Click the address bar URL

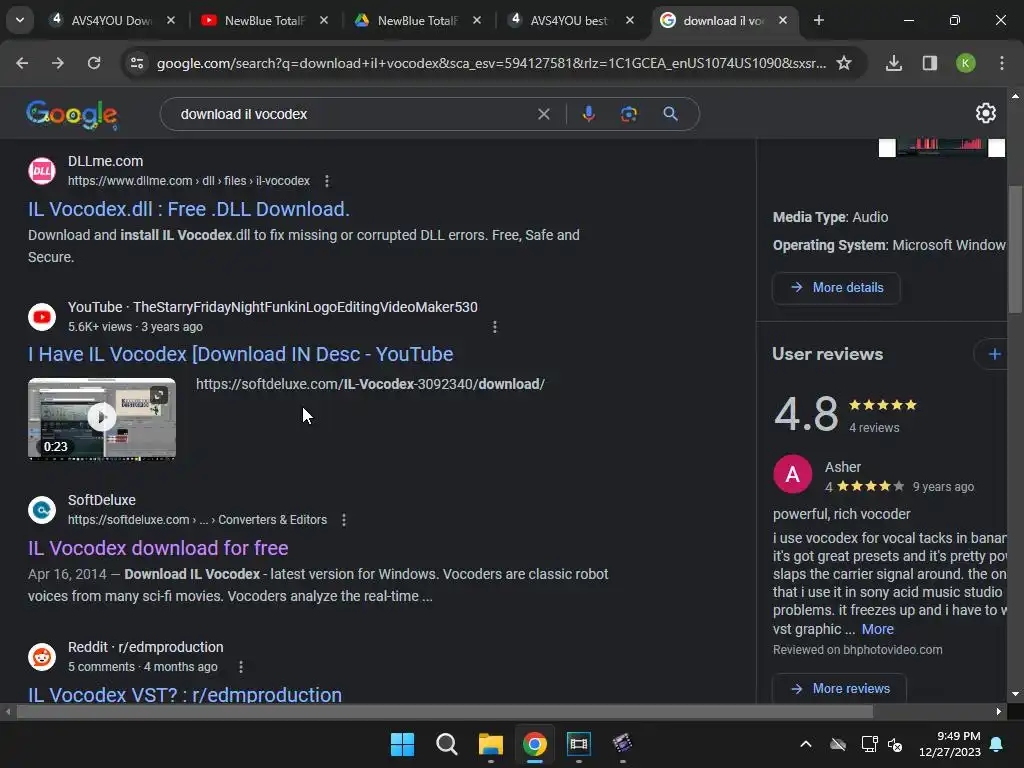pos(491,63)
